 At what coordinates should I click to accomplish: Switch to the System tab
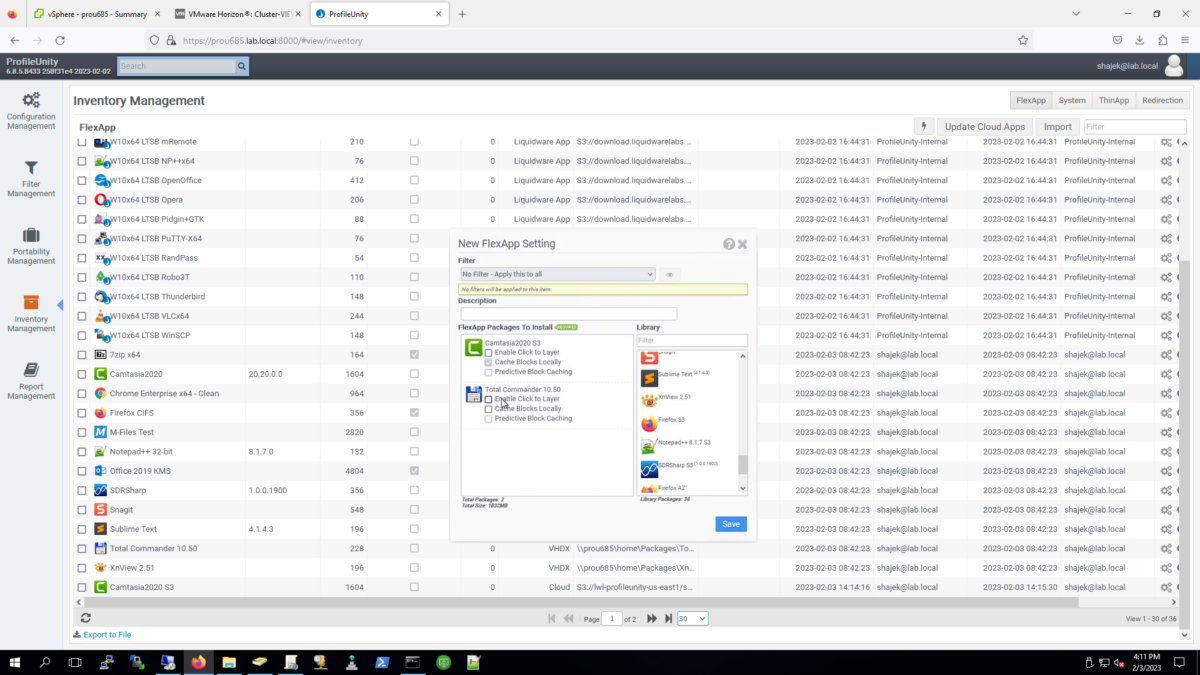click(1071, 100)
